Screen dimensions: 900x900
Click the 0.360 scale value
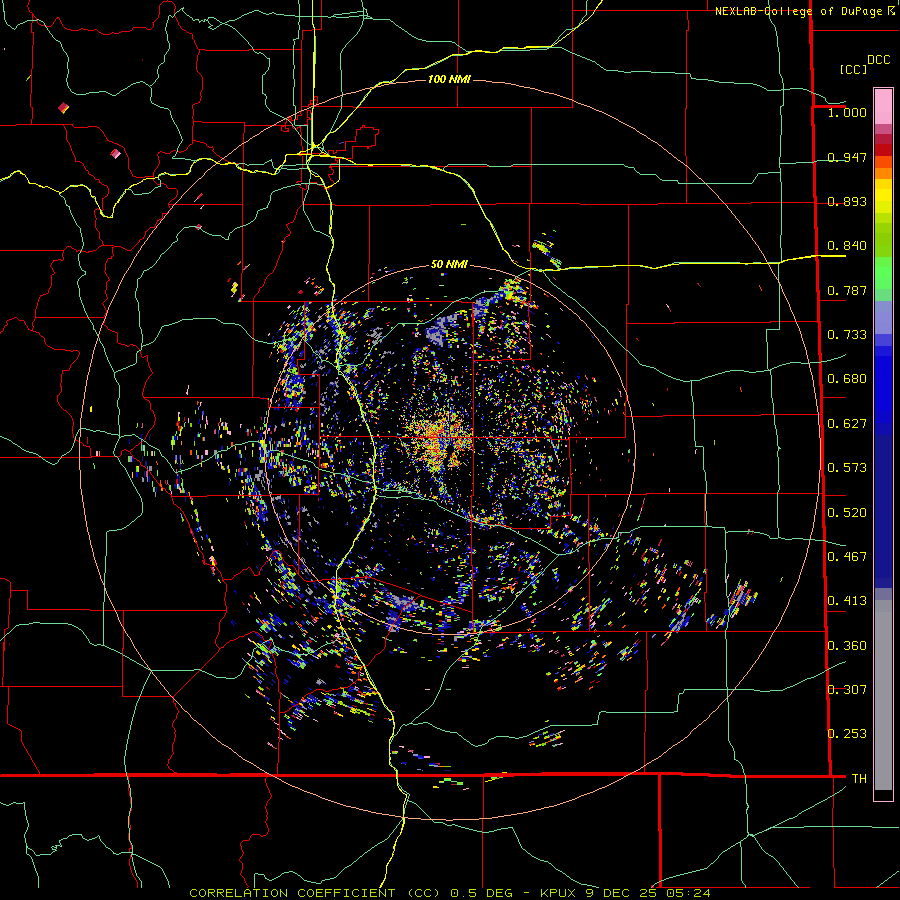coord(847,646)
